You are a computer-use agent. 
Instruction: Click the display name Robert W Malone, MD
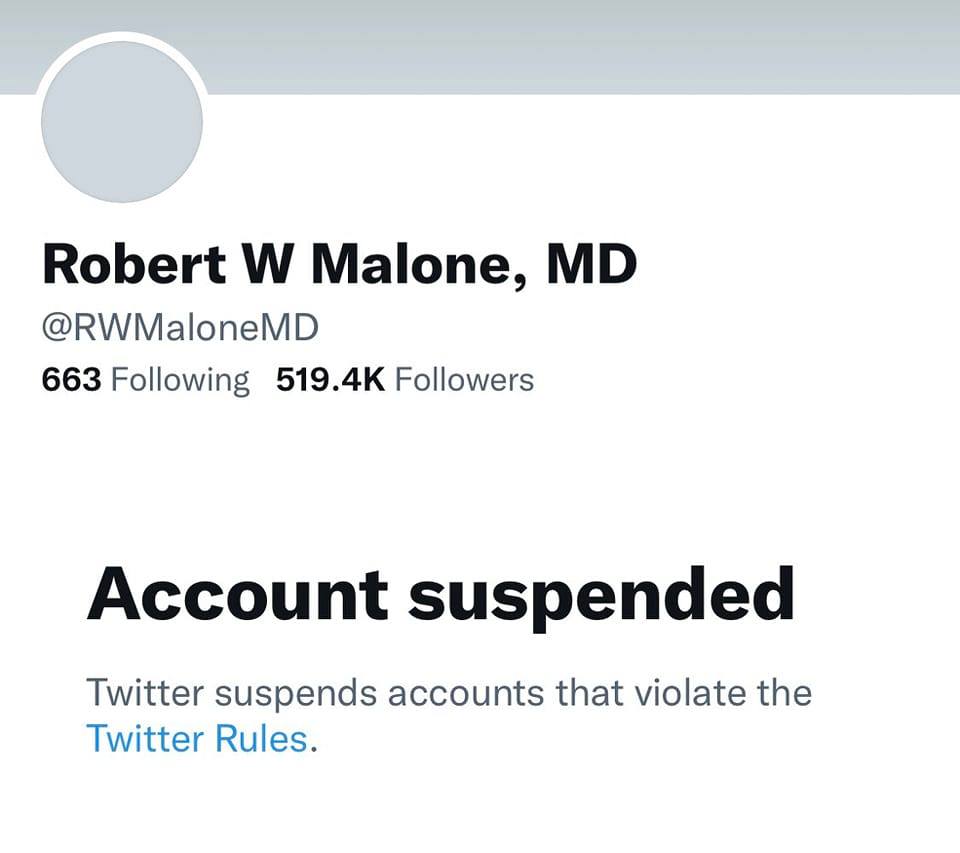[339, 266]
